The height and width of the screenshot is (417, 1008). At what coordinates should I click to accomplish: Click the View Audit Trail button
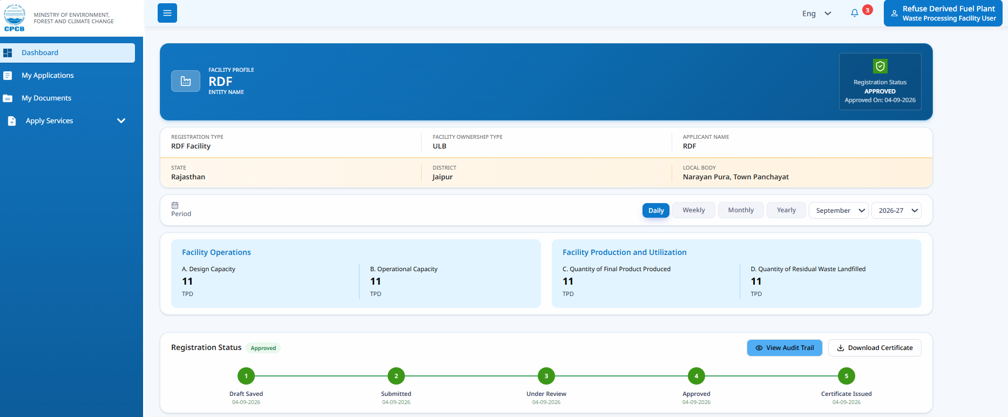tap(784, 348)
